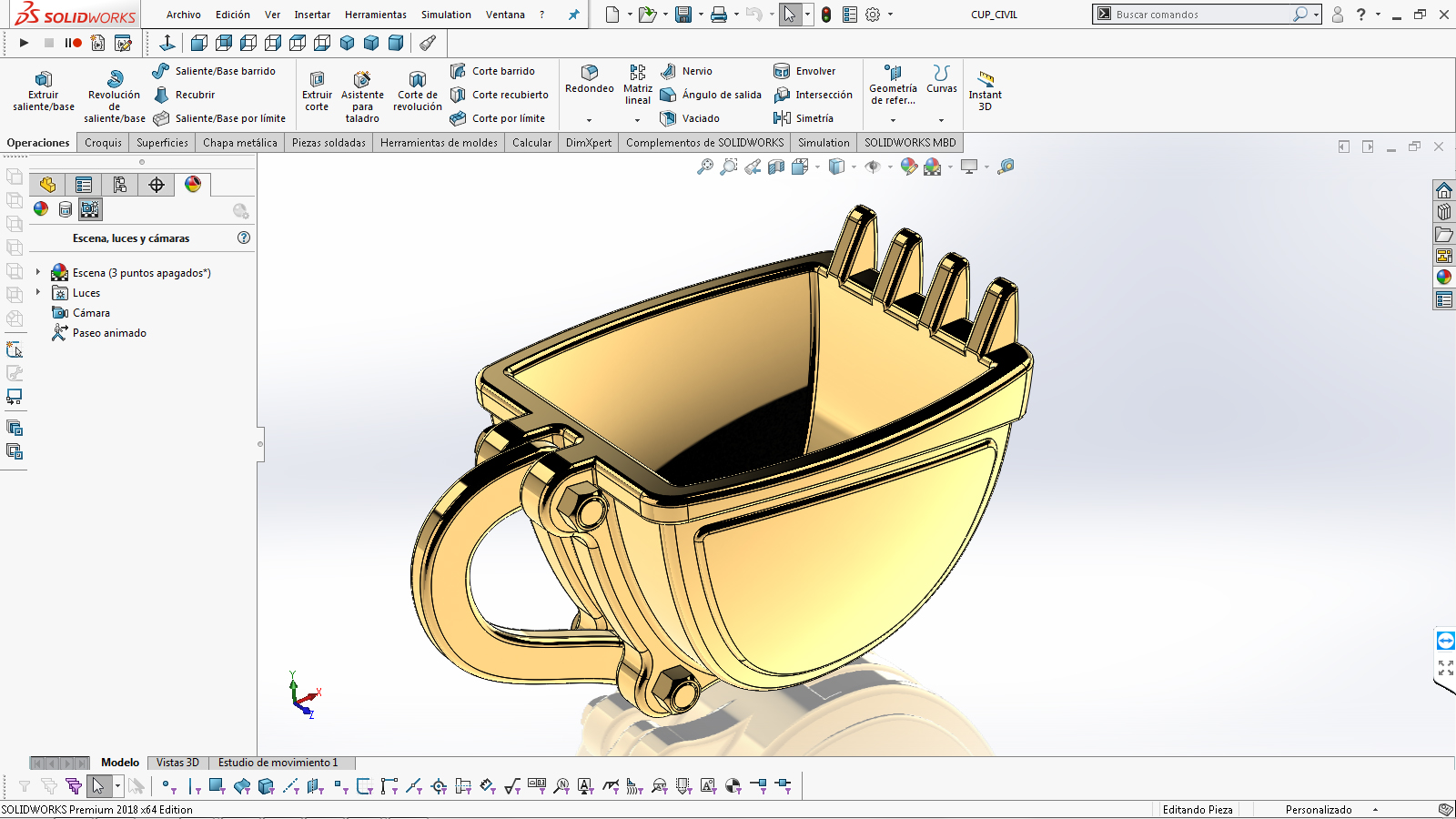1456x819 pixels.
Task: Open the Estudio de movimiento 1 tab
Action: pyautogui.click(x=278, y=763)
